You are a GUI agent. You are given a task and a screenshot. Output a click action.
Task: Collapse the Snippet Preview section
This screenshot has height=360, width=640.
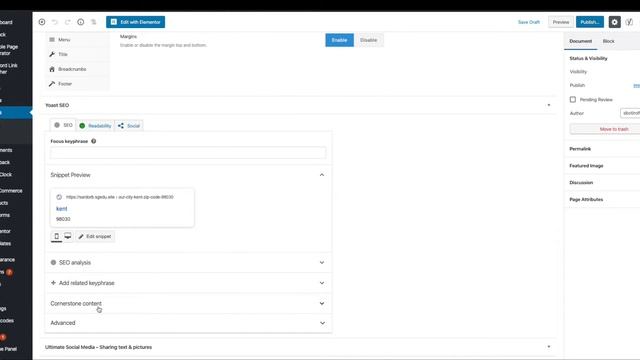(188, 175)
